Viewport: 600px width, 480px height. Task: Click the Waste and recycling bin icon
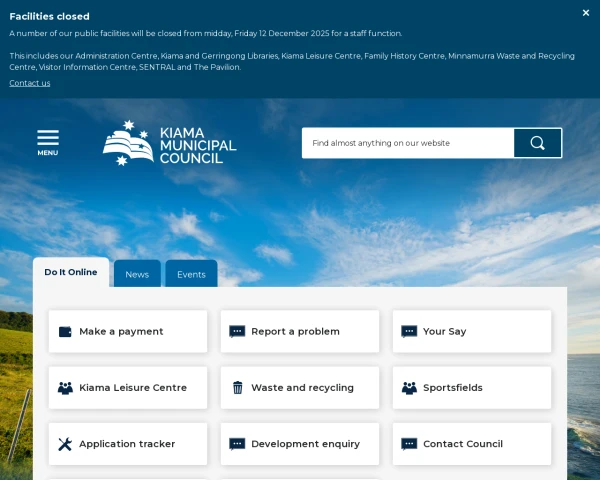coord(237,388)
